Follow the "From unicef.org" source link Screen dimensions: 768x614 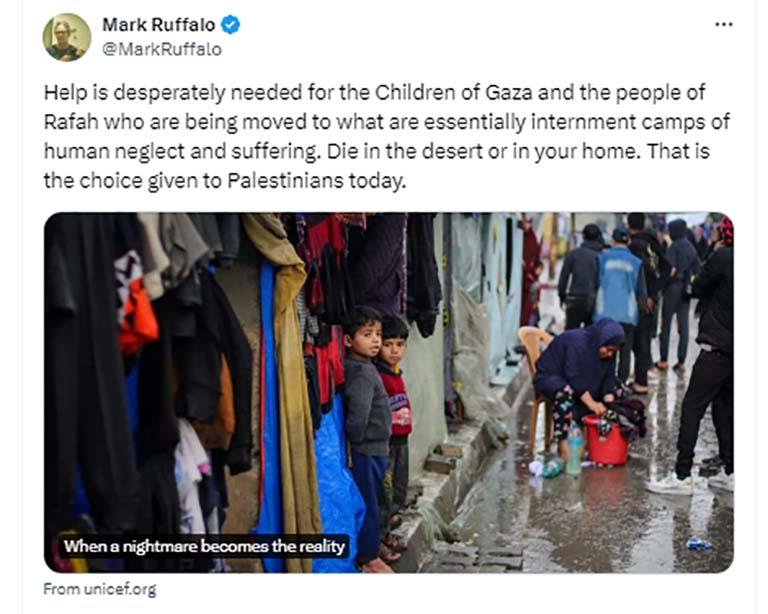click(x=100, y=589)
